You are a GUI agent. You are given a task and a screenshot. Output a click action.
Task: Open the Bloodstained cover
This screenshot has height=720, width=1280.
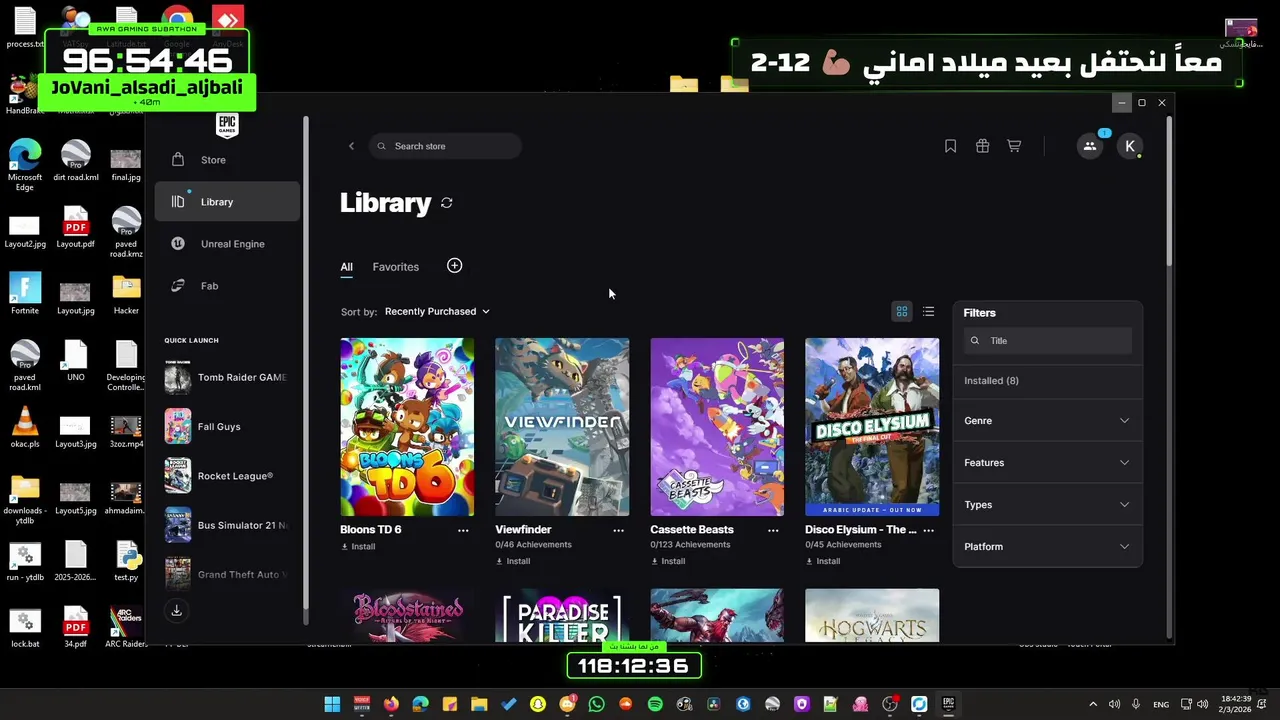[x=407, y=615]
